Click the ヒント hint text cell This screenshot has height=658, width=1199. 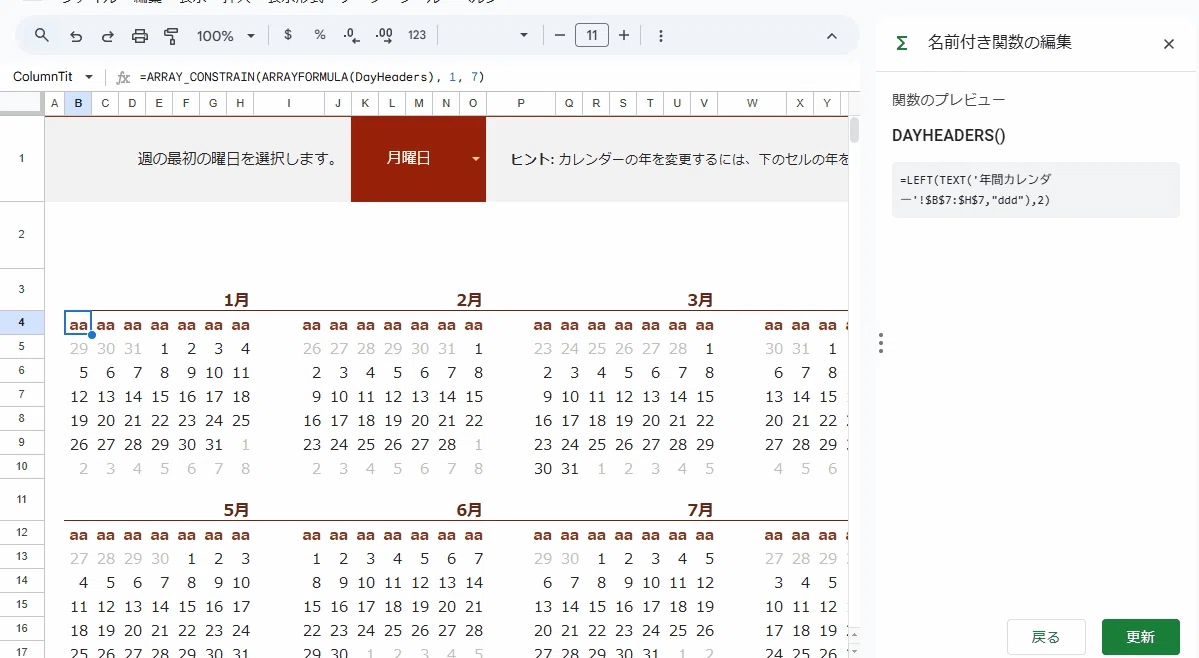pos(679,159)
